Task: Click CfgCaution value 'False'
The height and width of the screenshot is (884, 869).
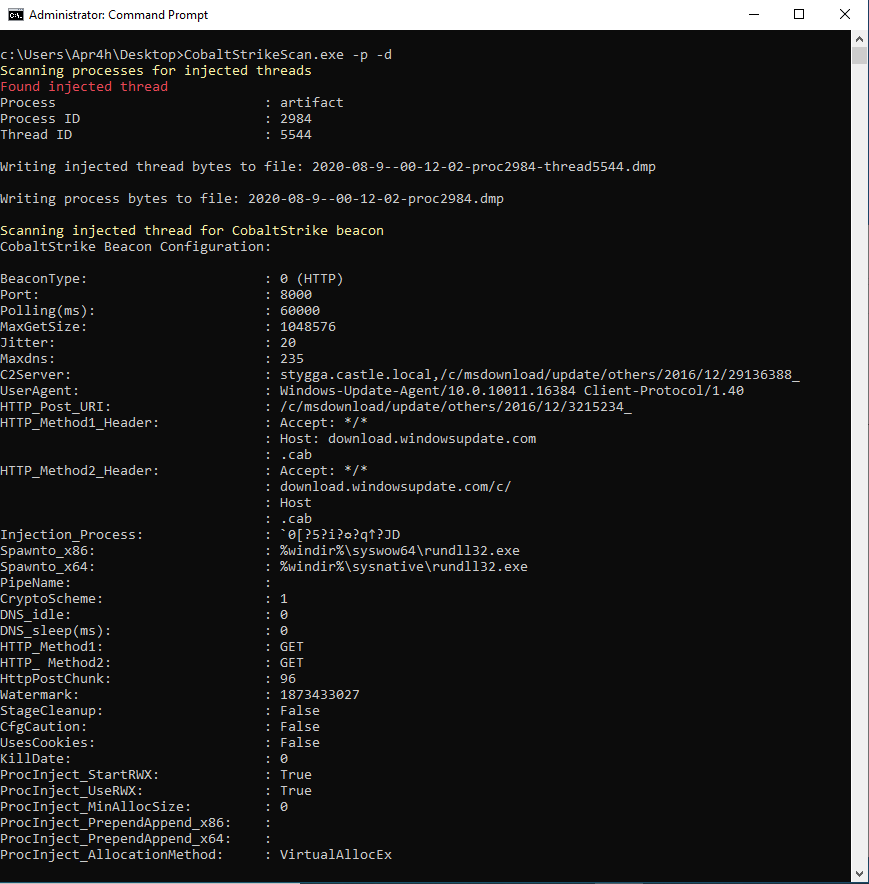Action: pyautogui.click(x=300, y=727)
